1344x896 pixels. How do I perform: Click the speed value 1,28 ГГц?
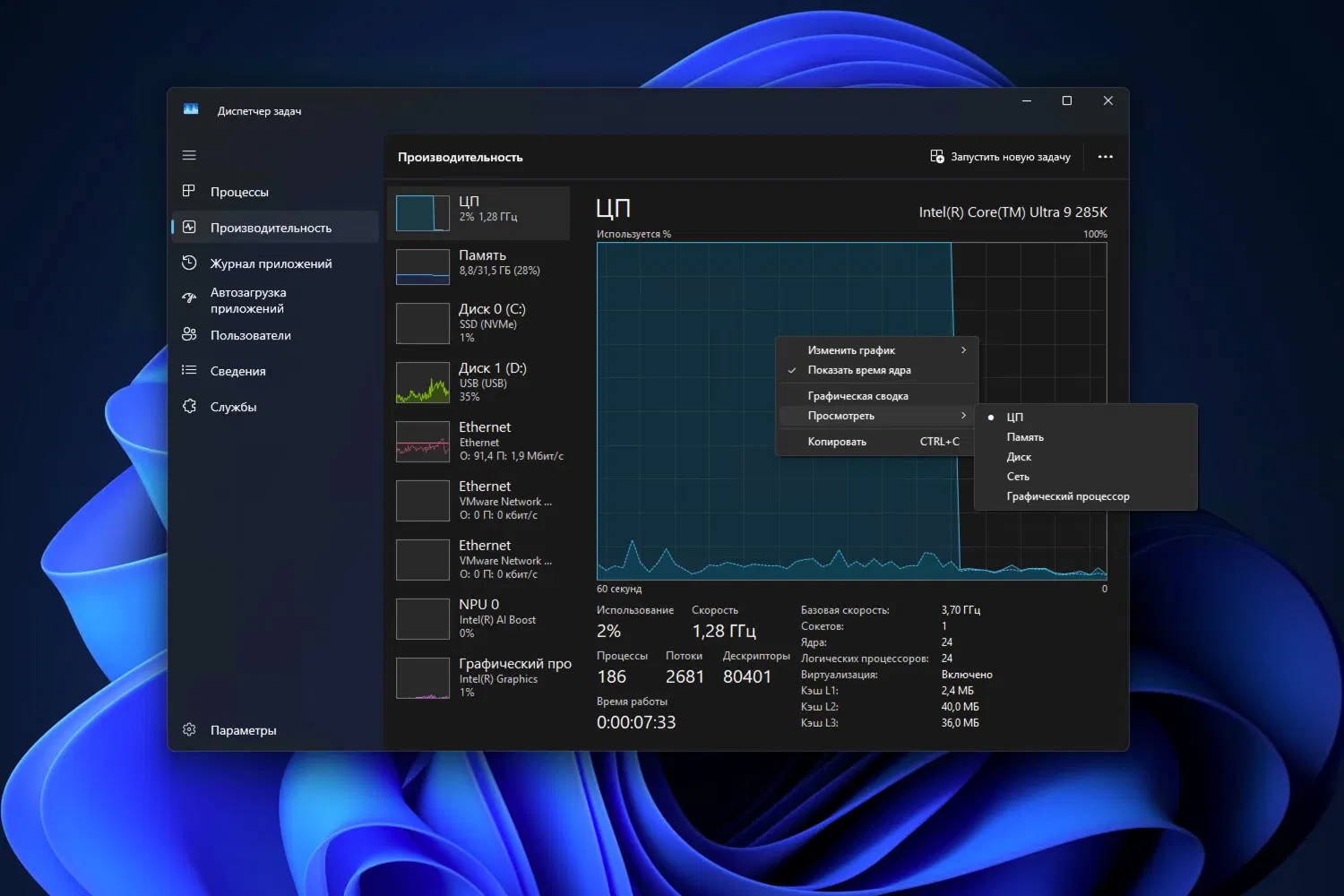point(724,632)
